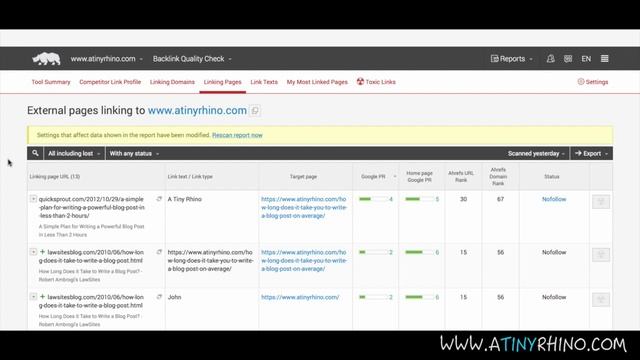Click copy icon next to www.atinyrhino.com heading
Screen dimensions: 640x360
coord(255,111)
